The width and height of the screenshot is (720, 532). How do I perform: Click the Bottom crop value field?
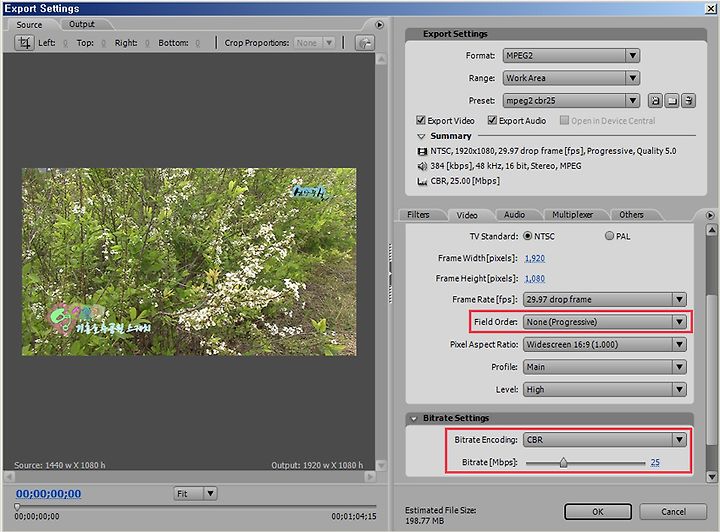tap(197, 43)
